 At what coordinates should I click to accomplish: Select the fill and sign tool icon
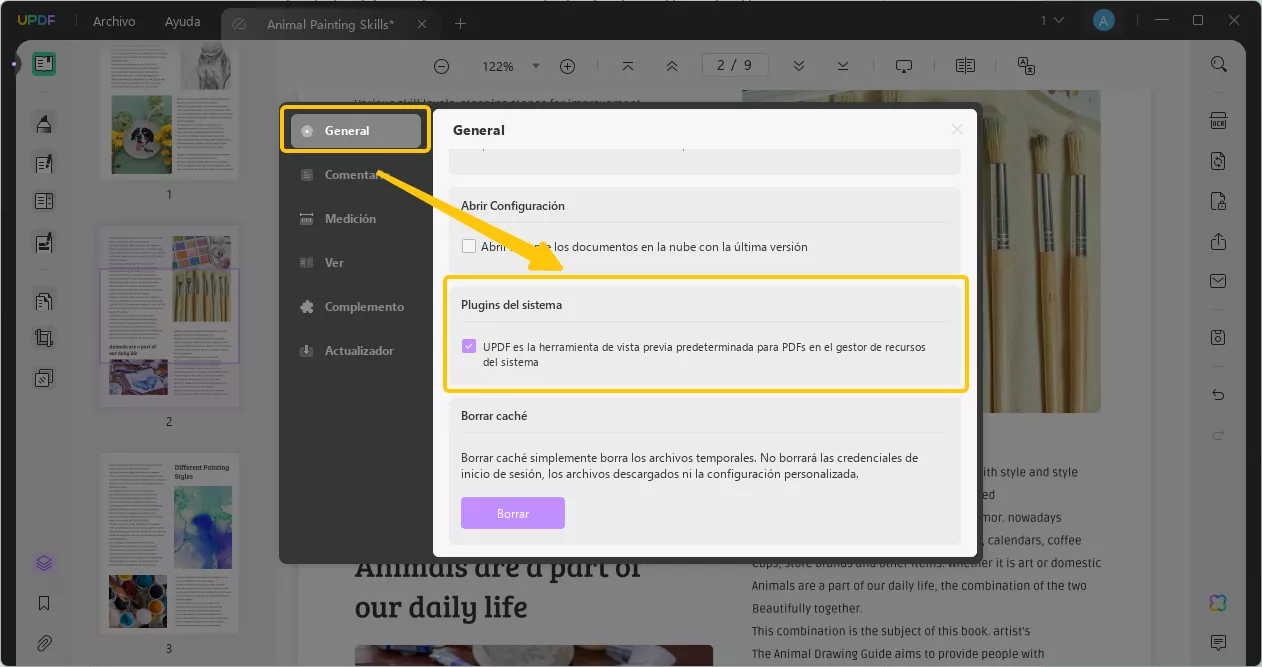pos(44,242)
